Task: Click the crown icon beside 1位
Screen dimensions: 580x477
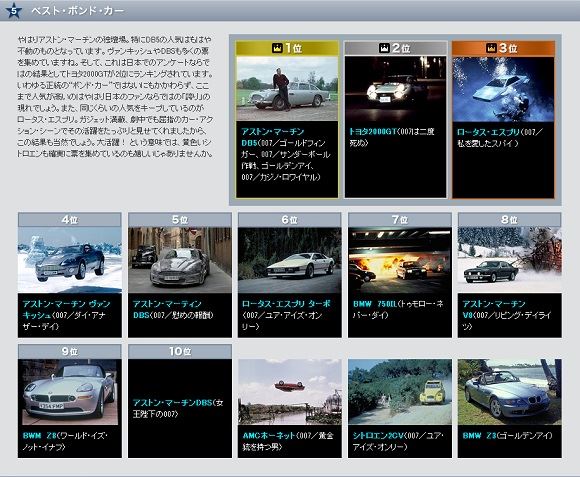Action: tap(277, 48)
